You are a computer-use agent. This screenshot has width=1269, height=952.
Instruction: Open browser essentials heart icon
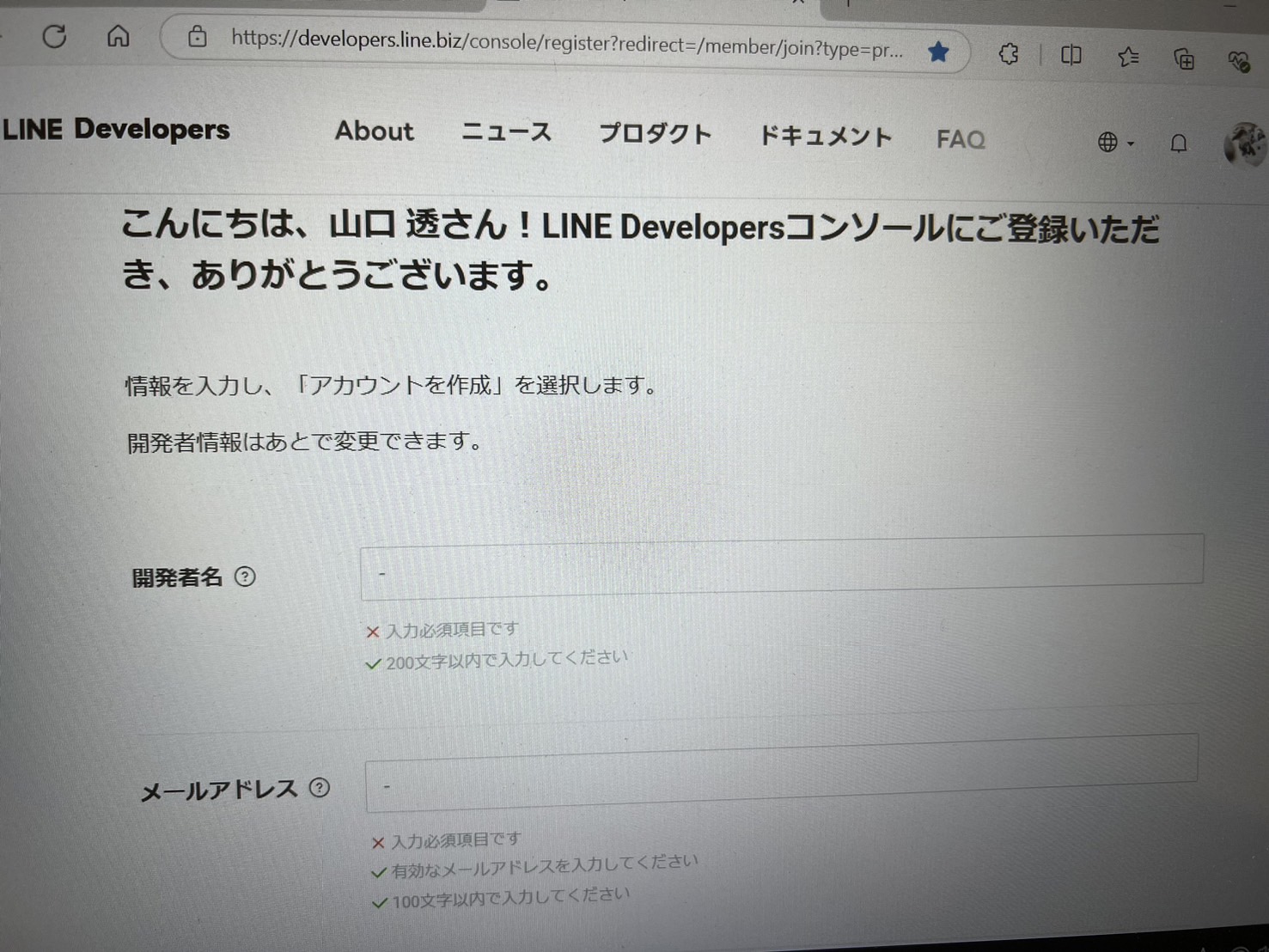pyautogui.click(x=1239, y=61)
